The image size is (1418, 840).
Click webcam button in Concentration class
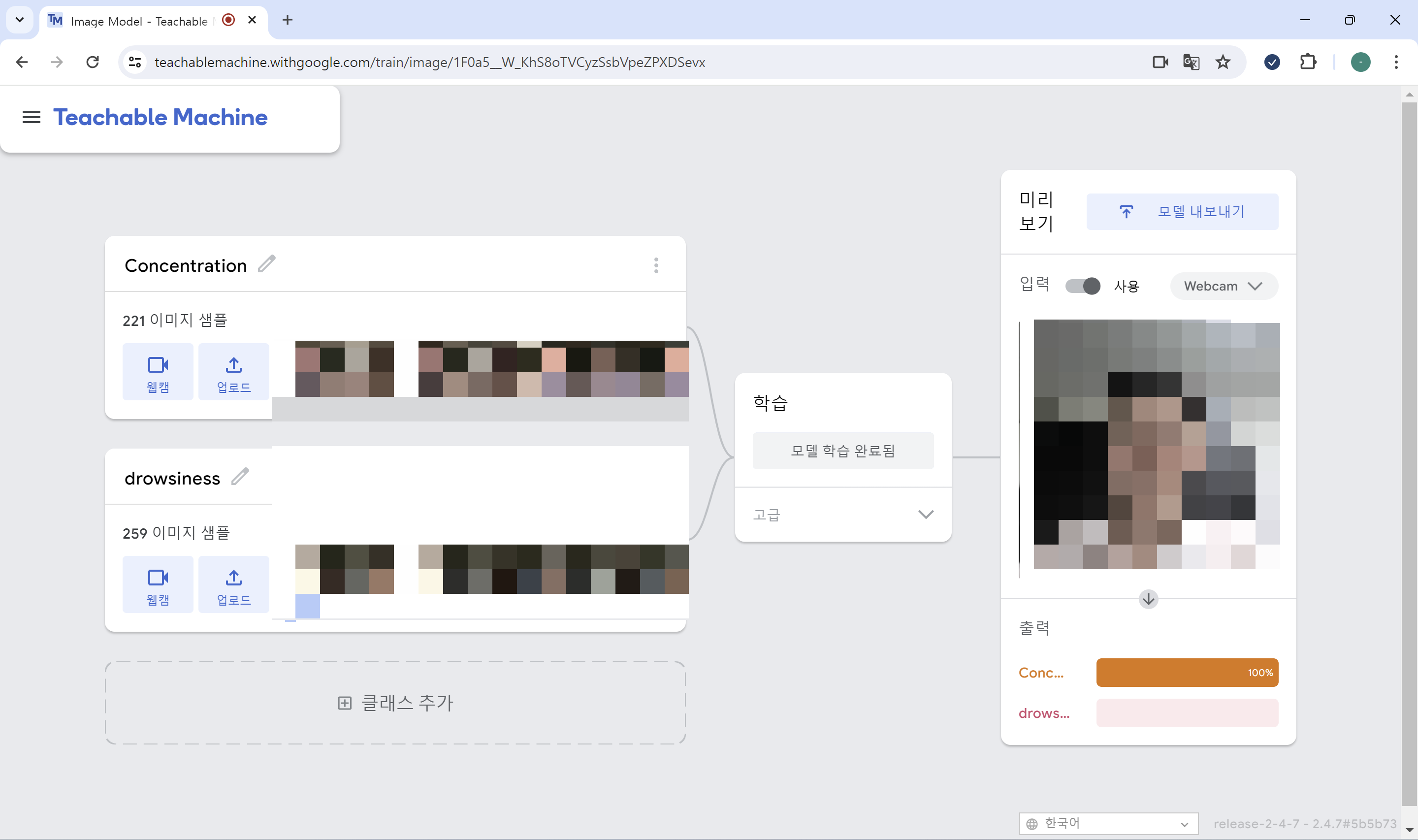point(158,372)
